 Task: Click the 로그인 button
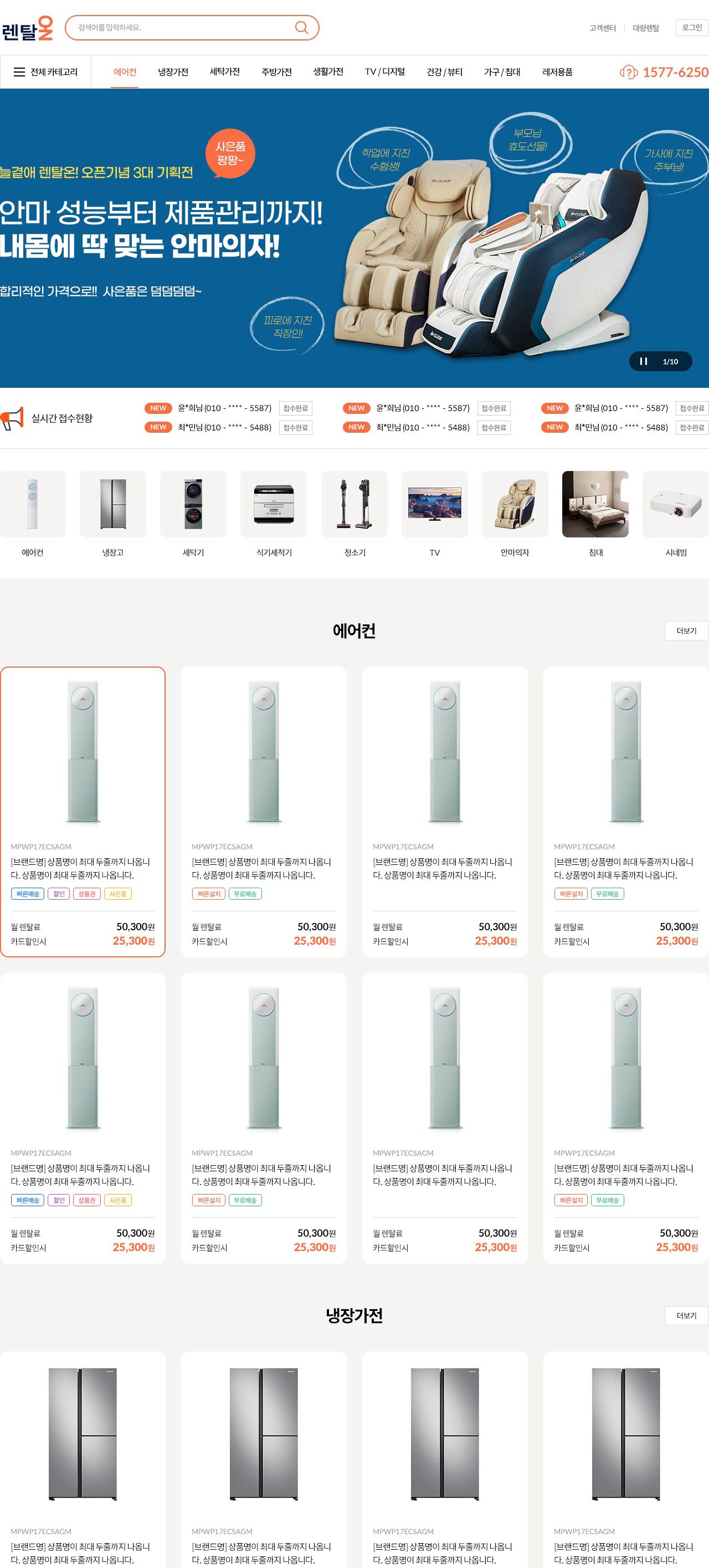(692, 27)
